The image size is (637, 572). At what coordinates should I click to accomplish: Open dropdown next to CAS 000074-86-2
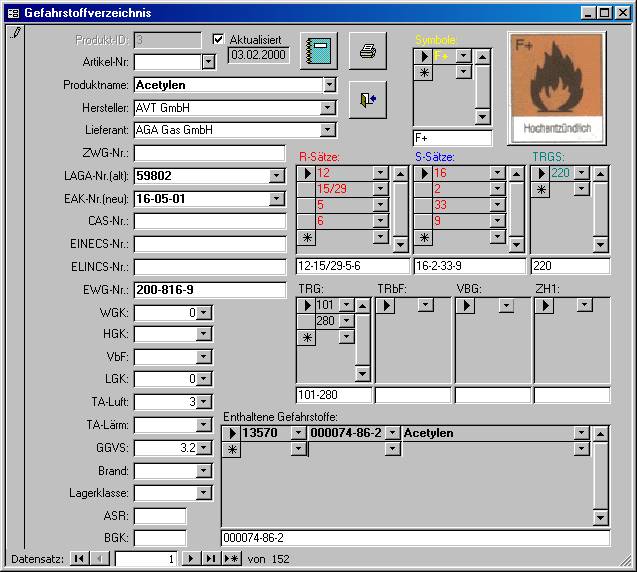point(392,433)
